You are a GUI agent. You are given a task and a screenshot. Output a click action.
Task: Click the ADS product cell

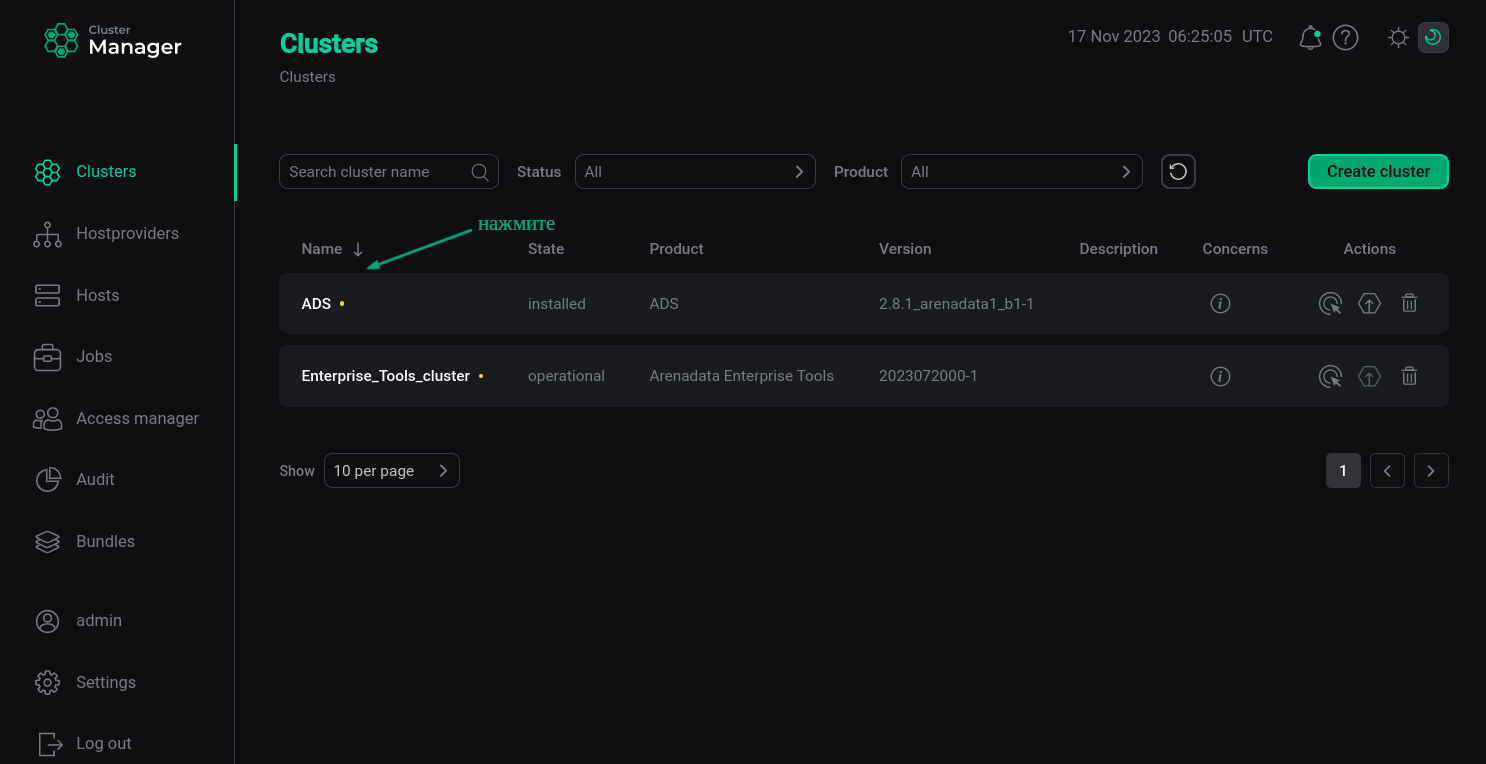[664, 304]
